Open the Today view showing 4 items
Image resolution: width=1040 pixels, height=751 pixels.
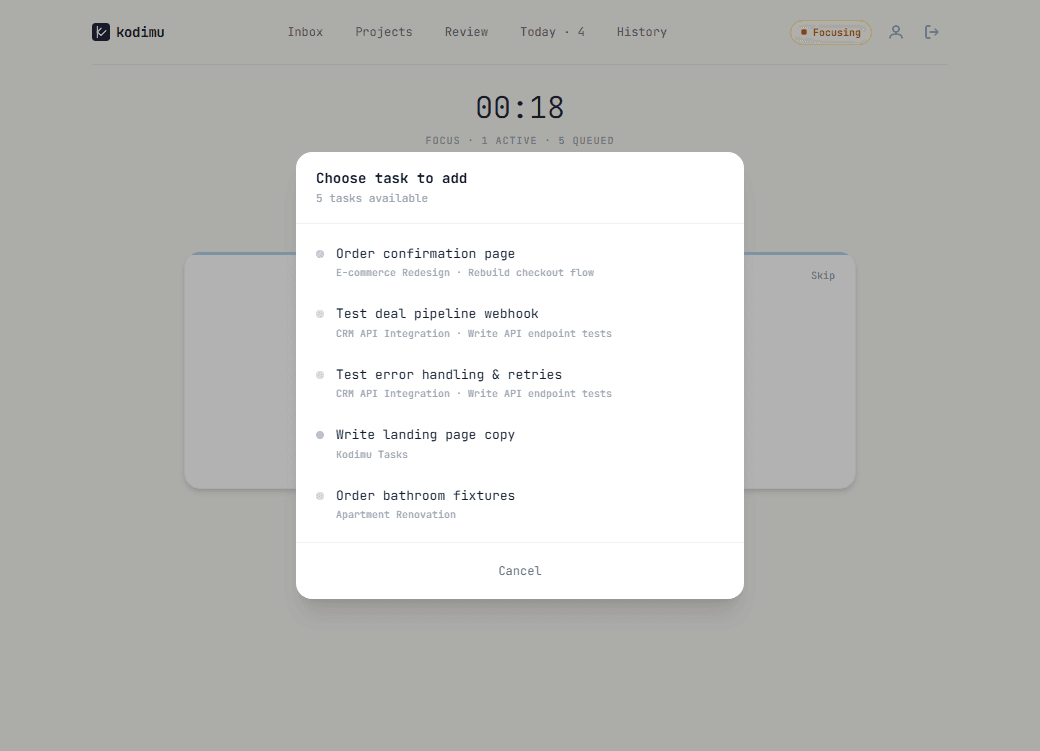point(553,31)
